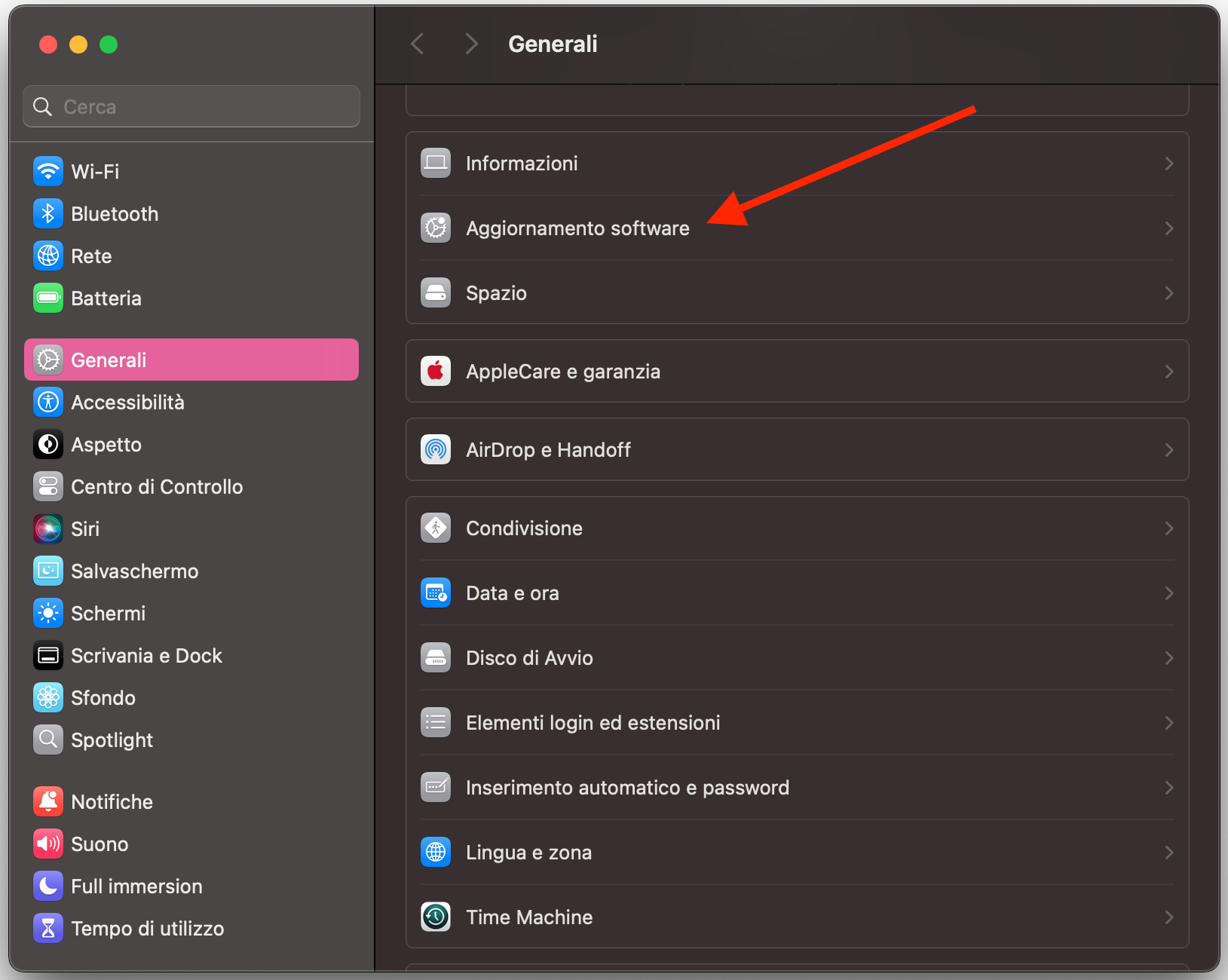
Task: Select the Spotlight magnifier icon
Action: tap(47, 740)
